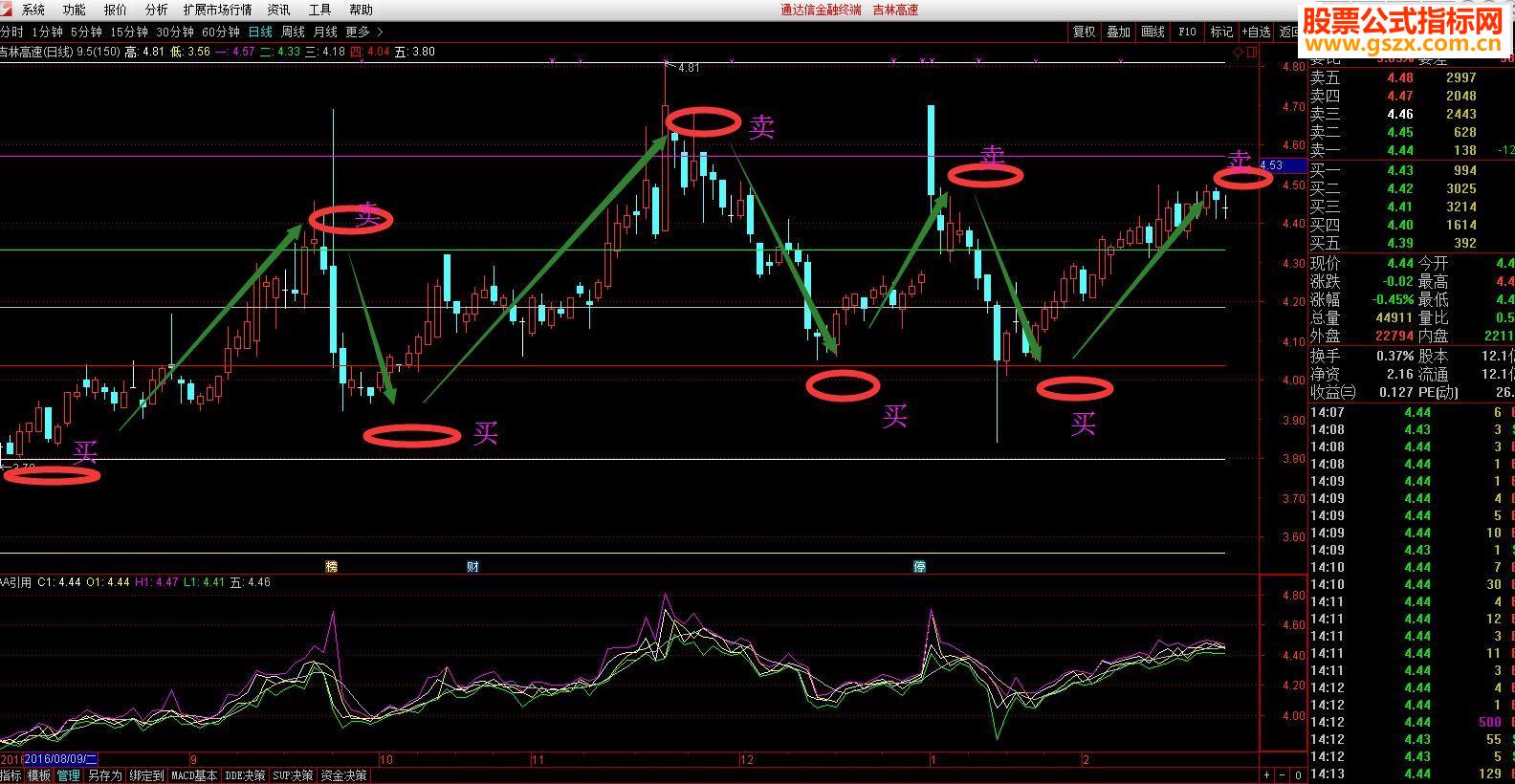The height and width of the screenshot is (784, 1515).
Task: Click the 叠加 overlay button
Action: 1118,32
